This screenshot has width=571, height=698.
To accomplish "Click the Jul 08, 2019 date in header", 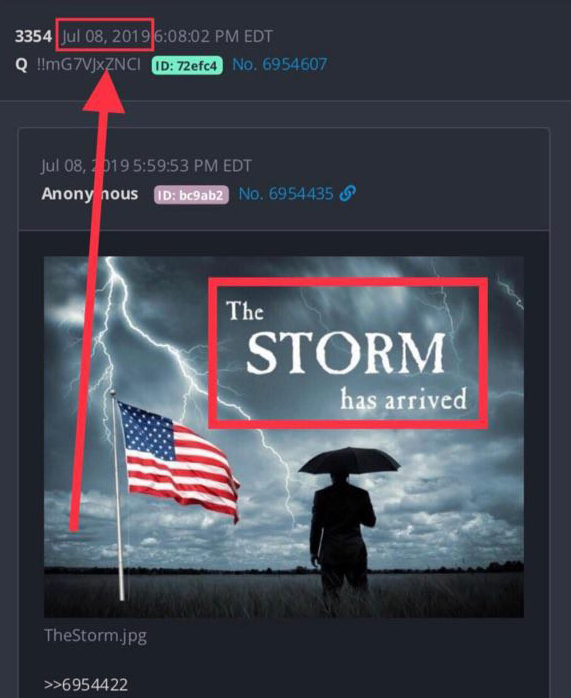I will tap(105, 36).
